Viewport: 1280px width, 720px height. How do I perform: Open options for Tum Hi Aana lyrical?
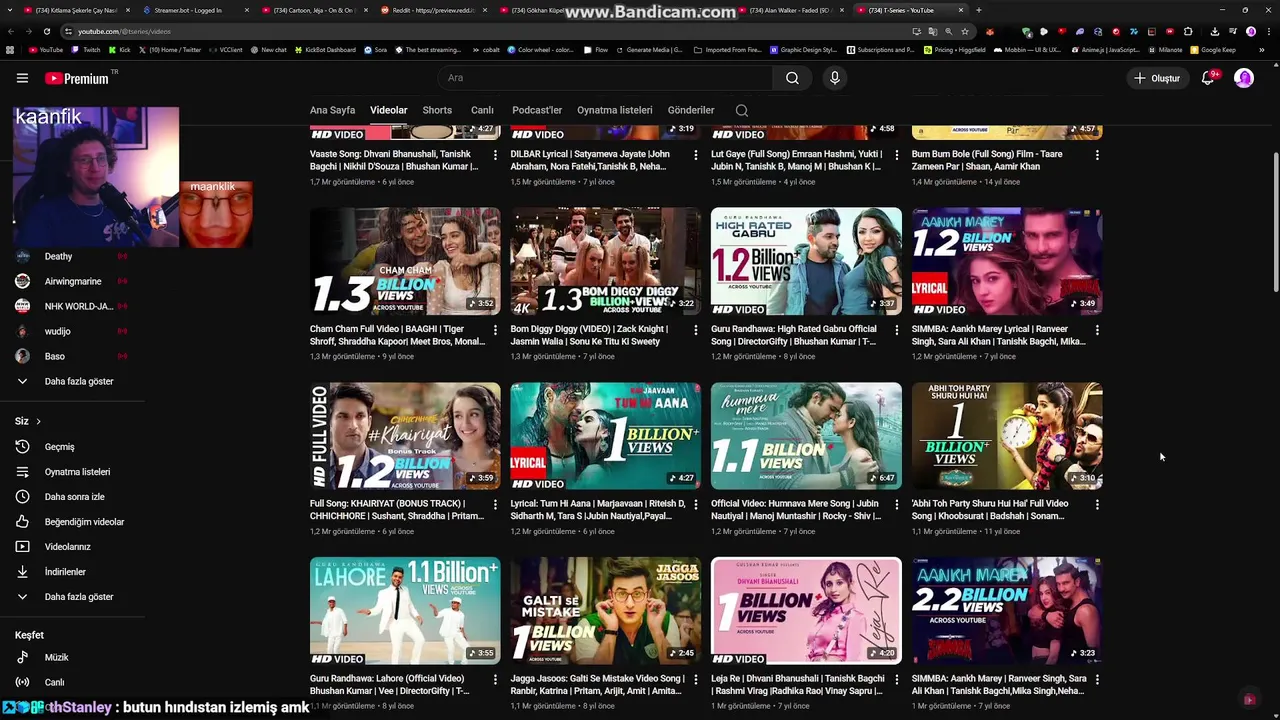[696, 505]
